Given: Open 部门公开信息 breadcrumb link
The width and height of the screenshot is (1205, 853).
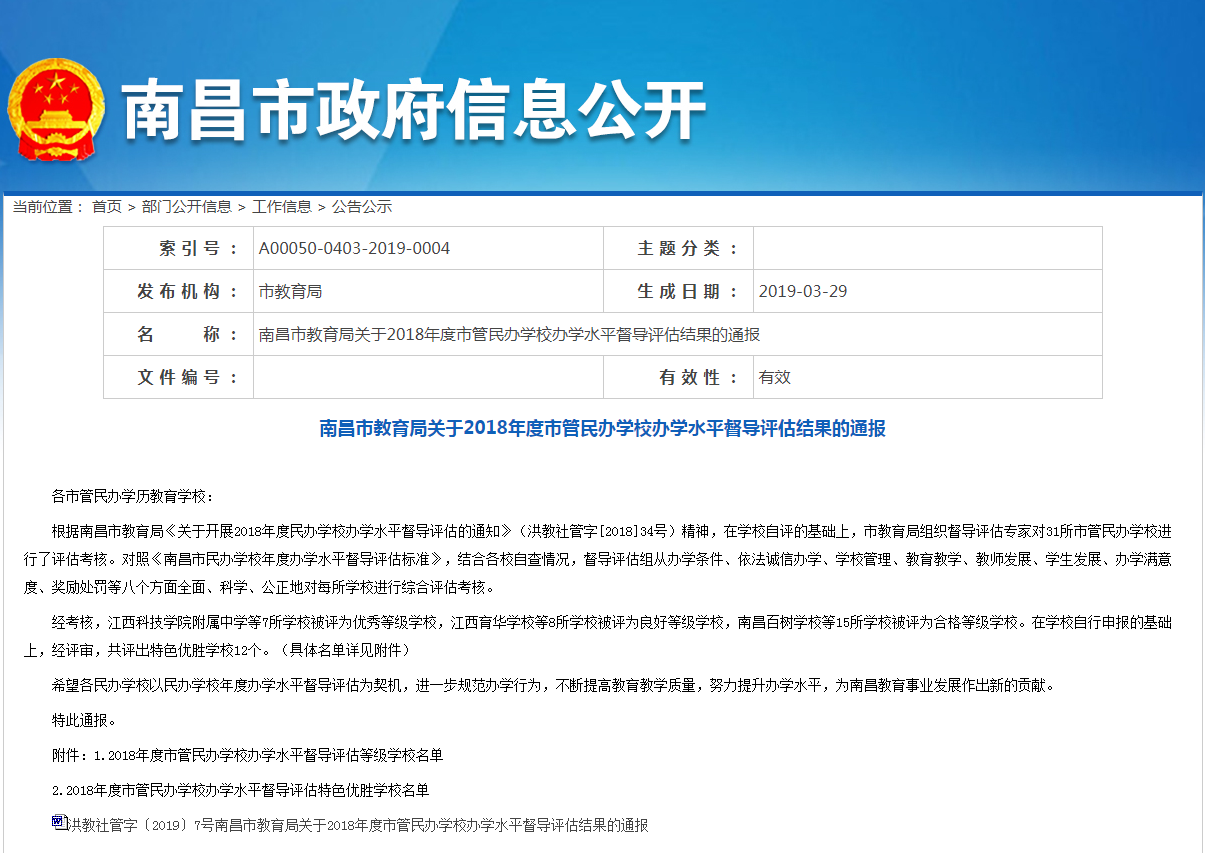Looking at the screenshot, I should pos(187,207).
